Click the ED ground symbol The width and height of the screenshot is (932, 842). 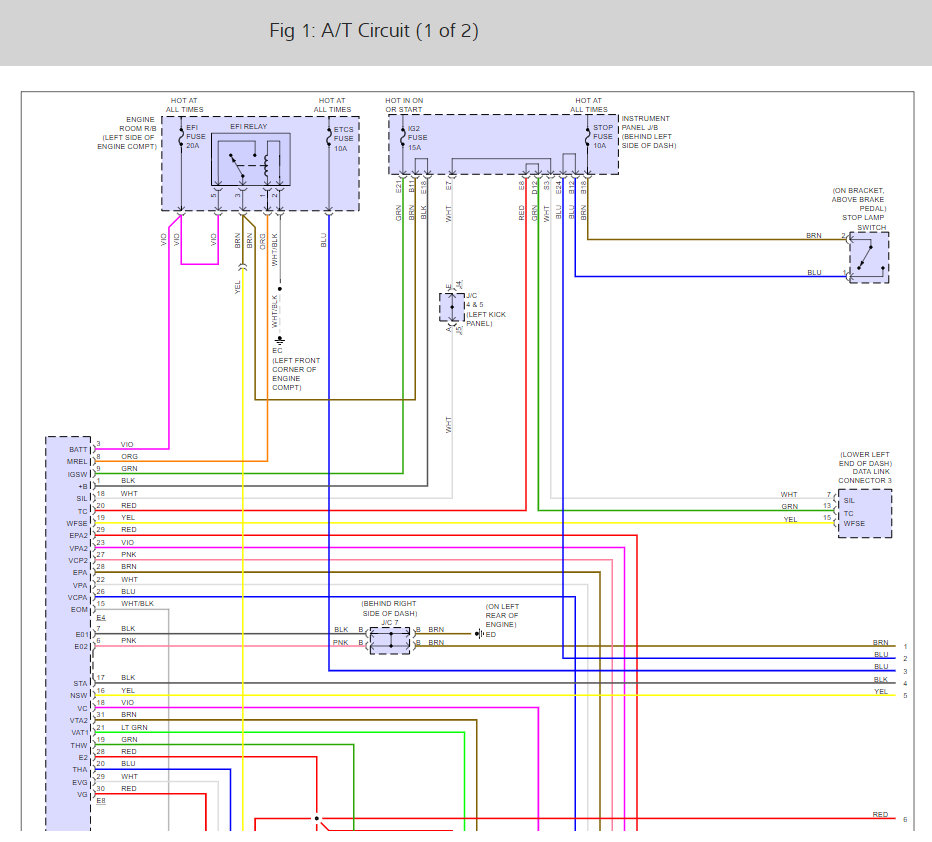479,635
